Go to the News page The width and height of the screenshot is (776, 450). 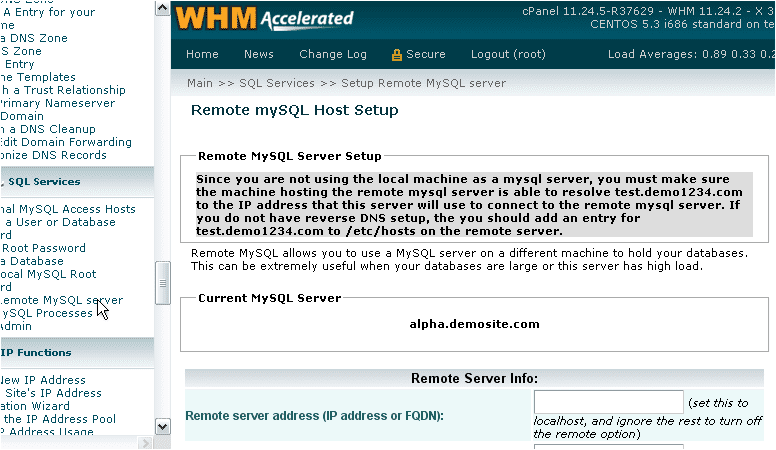[x=258, y=54]
